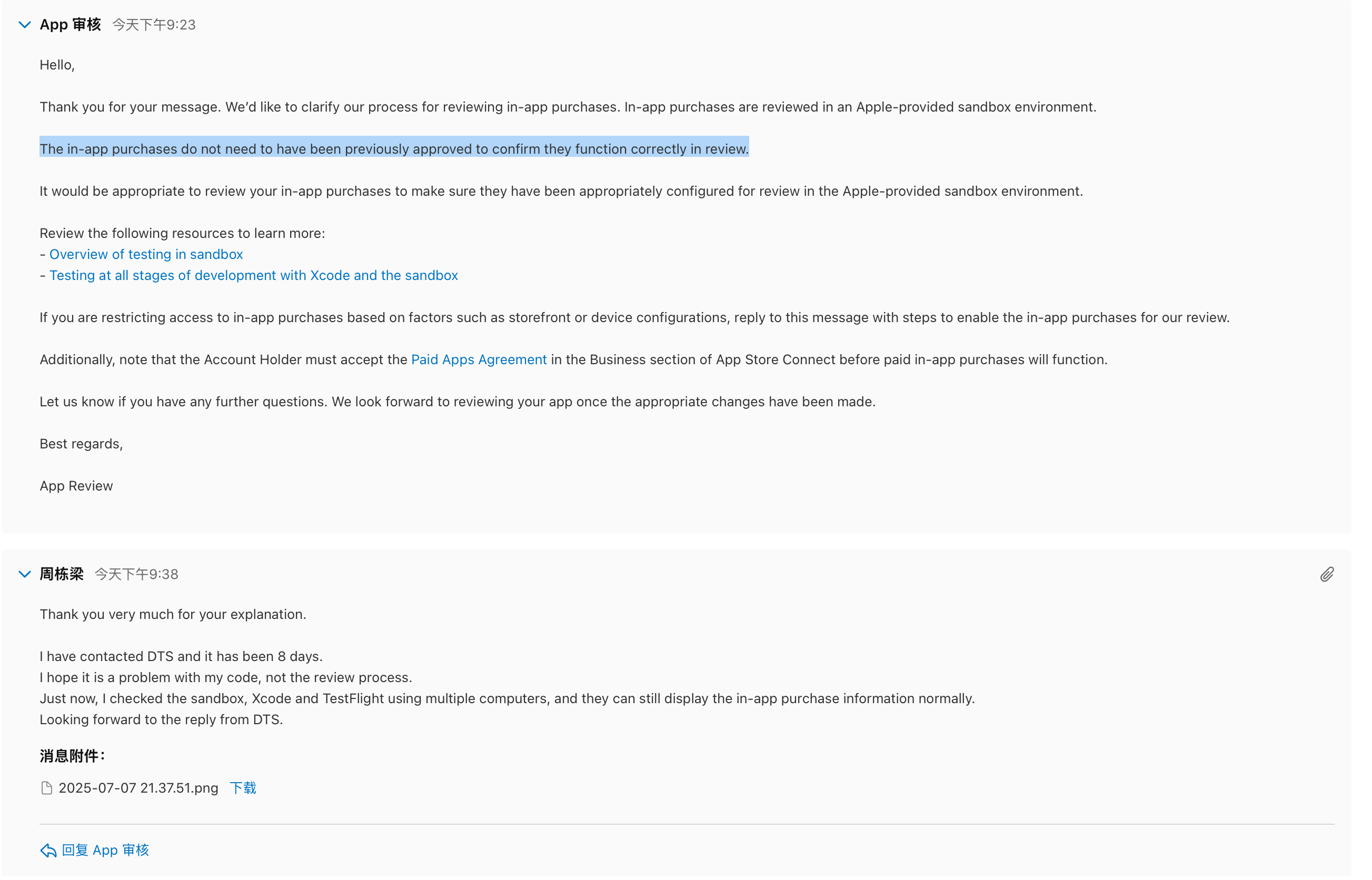Click the 回复 App 审核 reply text
The image size is (1372, 880).
[106, 849]
